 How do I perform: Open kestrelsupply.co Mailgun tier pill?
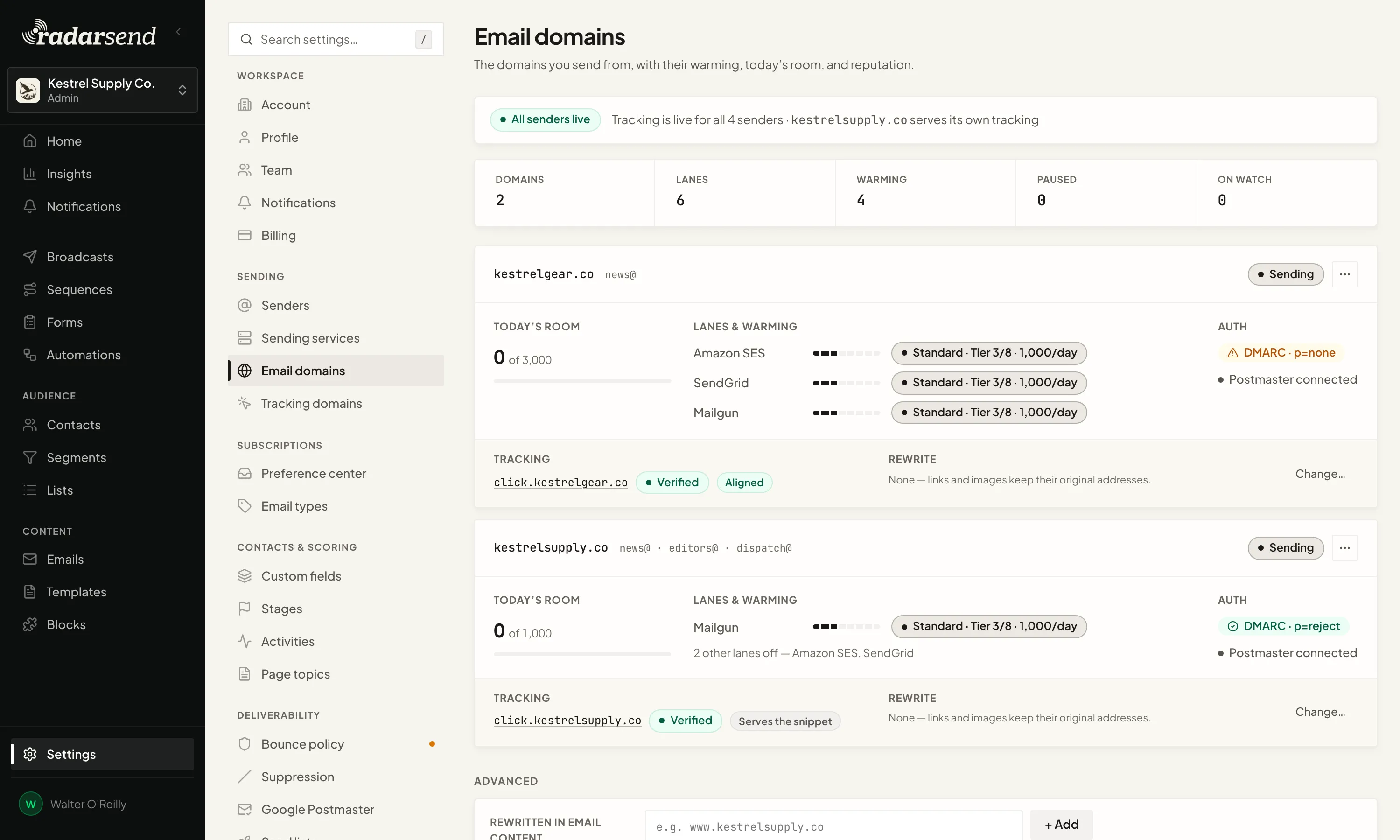[x=988, y=627]
